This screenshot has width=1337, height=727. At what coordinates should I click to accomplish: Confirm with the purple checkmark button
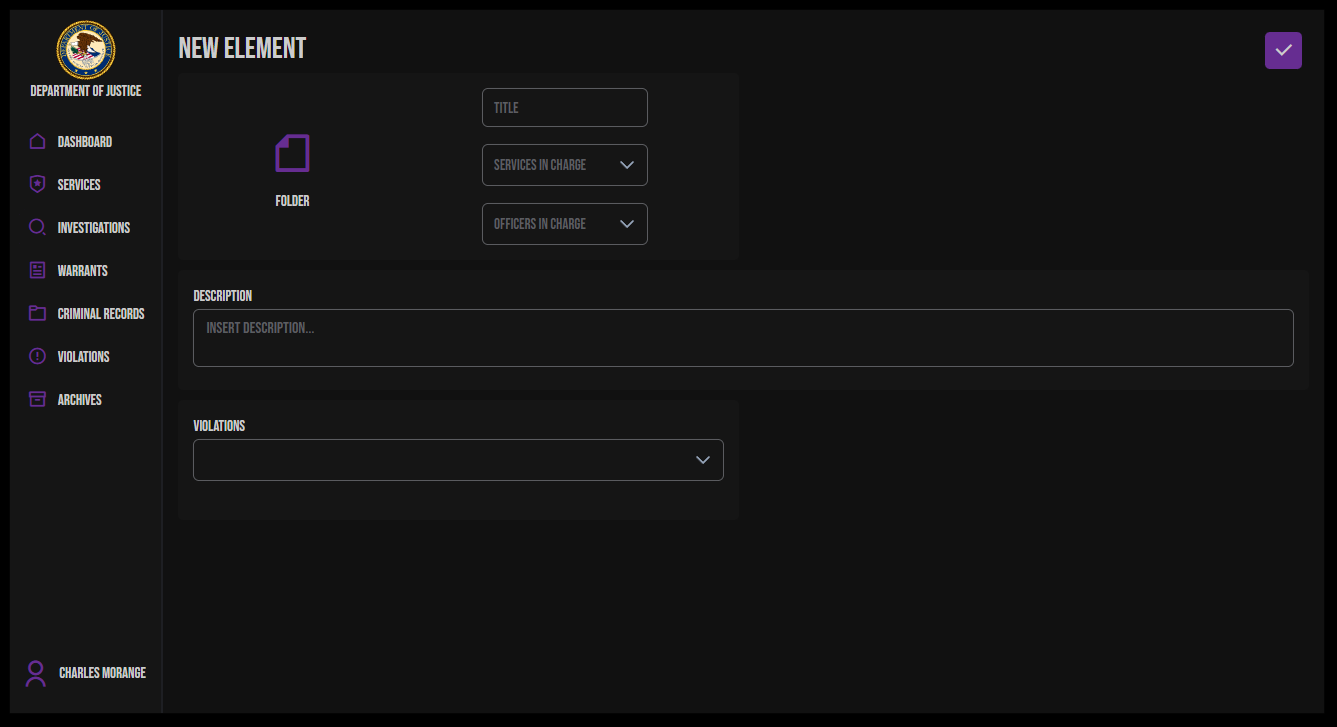click(x=1283, y=50)
